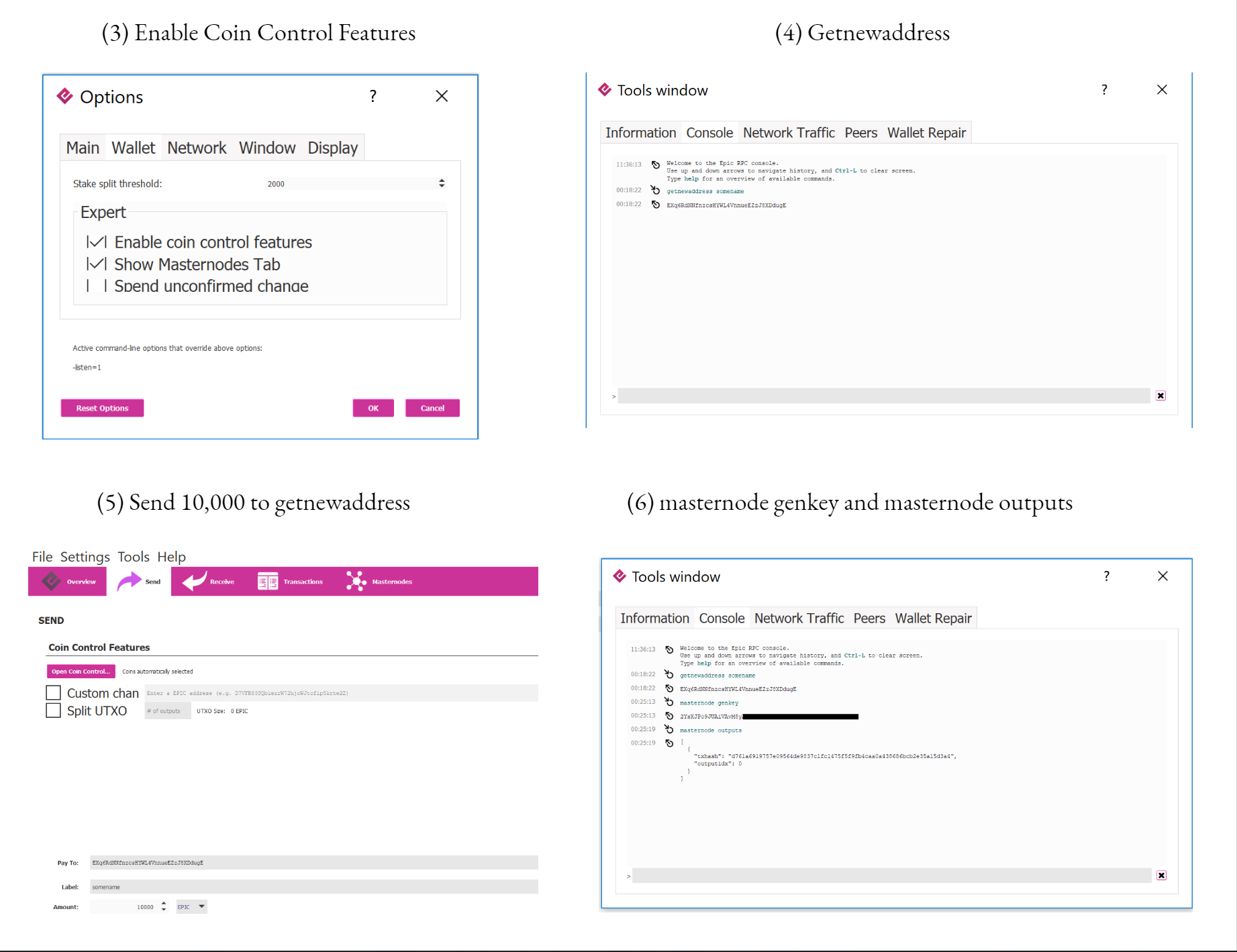Close the upper Tools window

1162,90
